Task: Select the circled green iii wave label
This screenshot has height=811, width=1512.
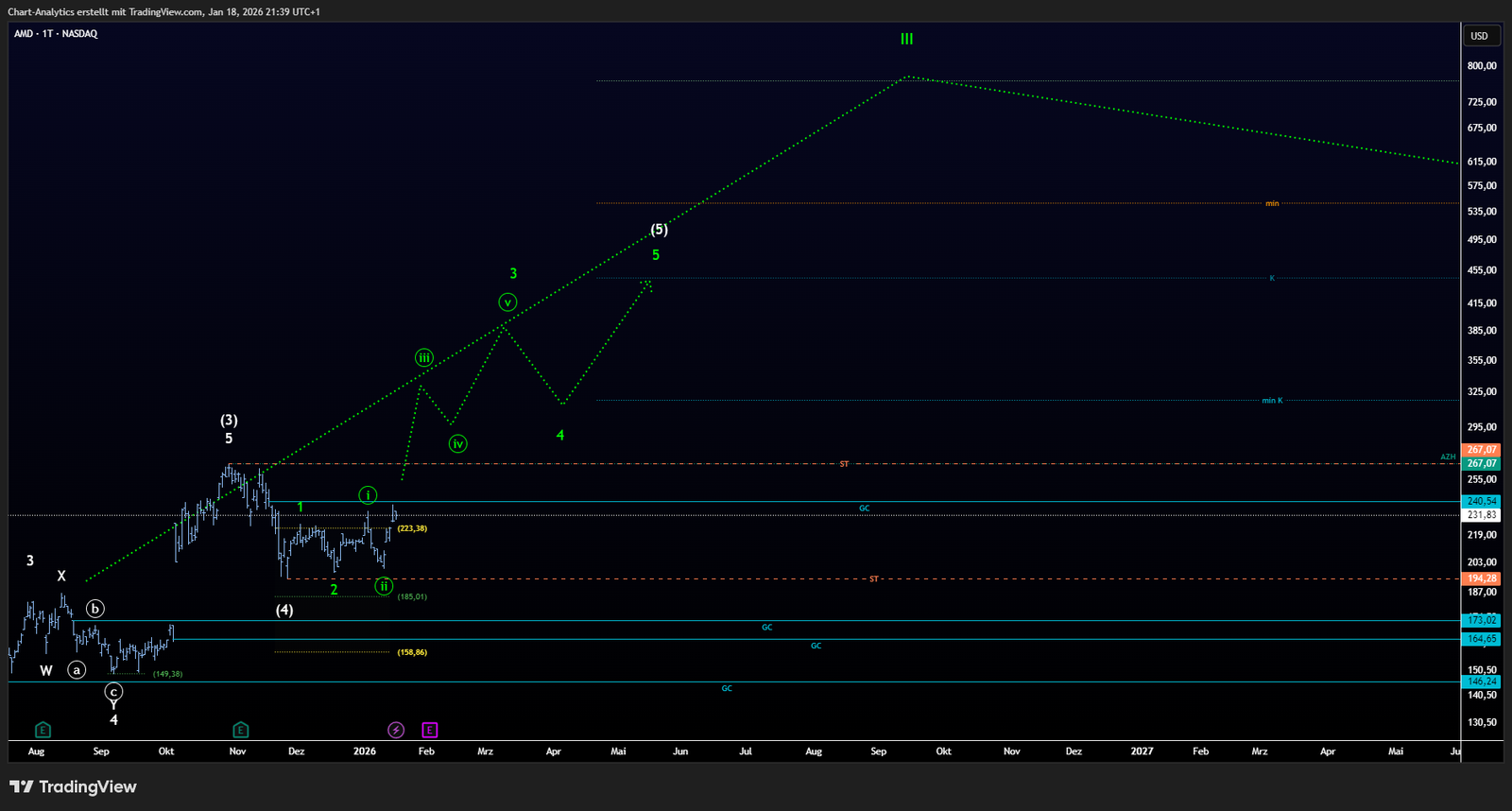Action: [x=424, y=357]
